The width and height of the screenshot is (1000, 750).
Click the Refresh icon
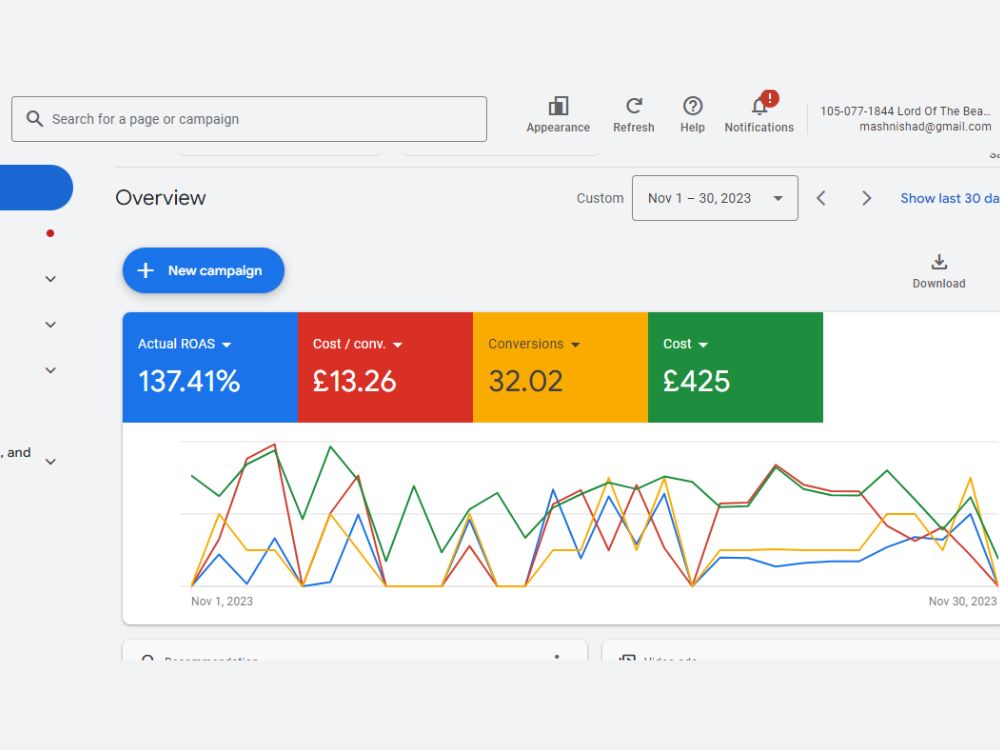(633, 106)
